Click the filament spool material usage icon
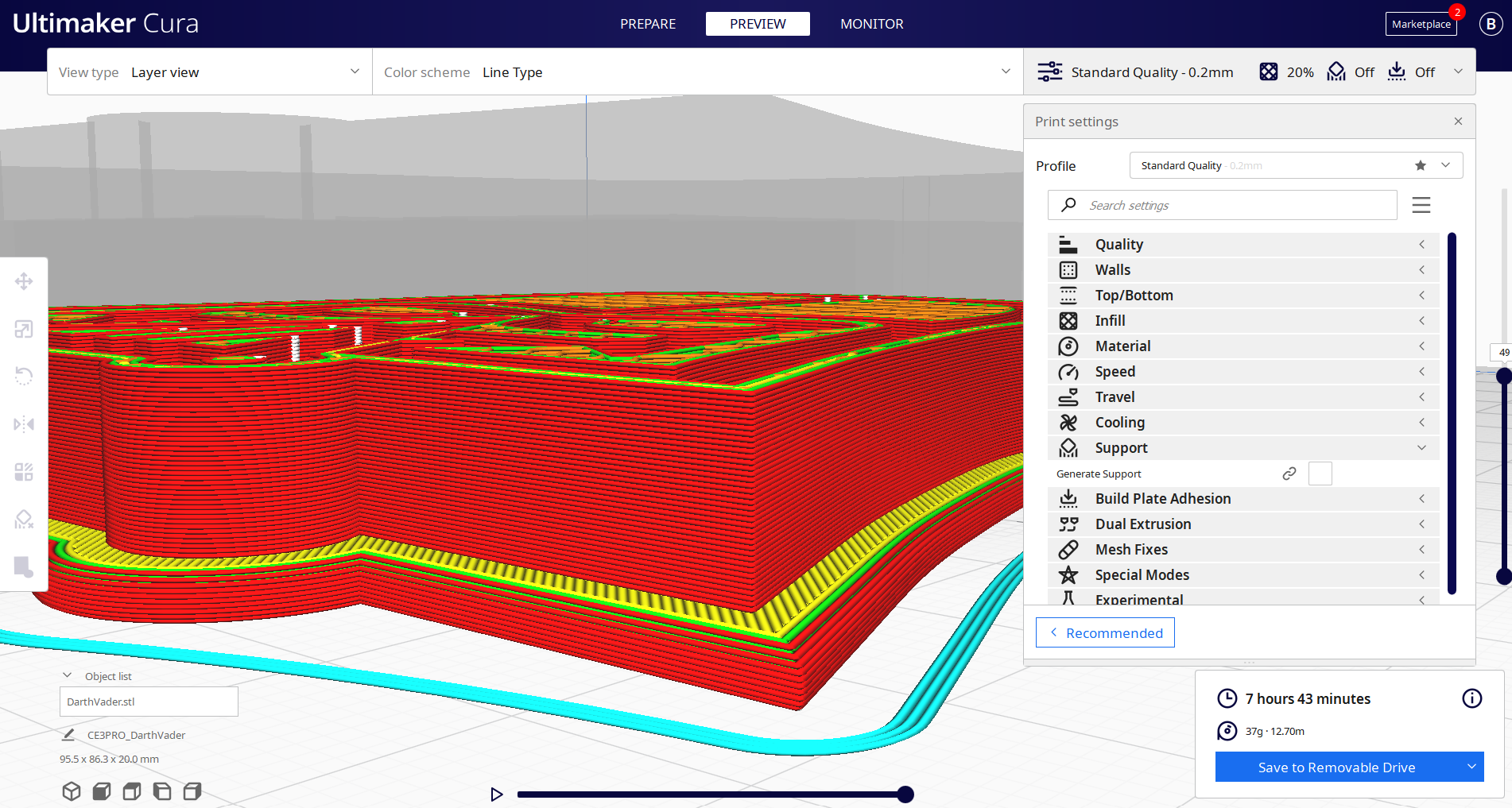This screenshot has width=1512, height=808. pyautogui.click(x=1227, y=731)
